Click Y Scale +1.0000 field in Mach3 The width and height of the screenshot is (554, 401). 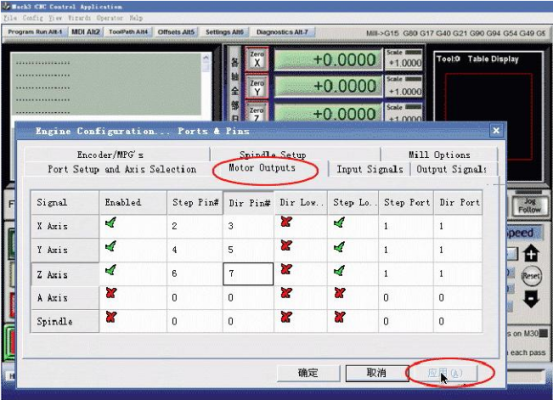click(404, 91)
